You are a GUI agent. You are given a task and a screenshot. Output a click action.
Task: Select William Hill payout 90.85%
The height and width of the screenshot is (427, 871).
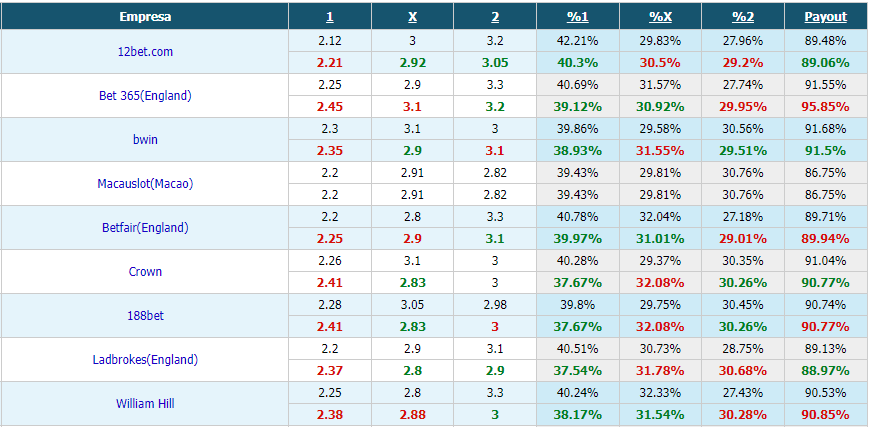825,414
